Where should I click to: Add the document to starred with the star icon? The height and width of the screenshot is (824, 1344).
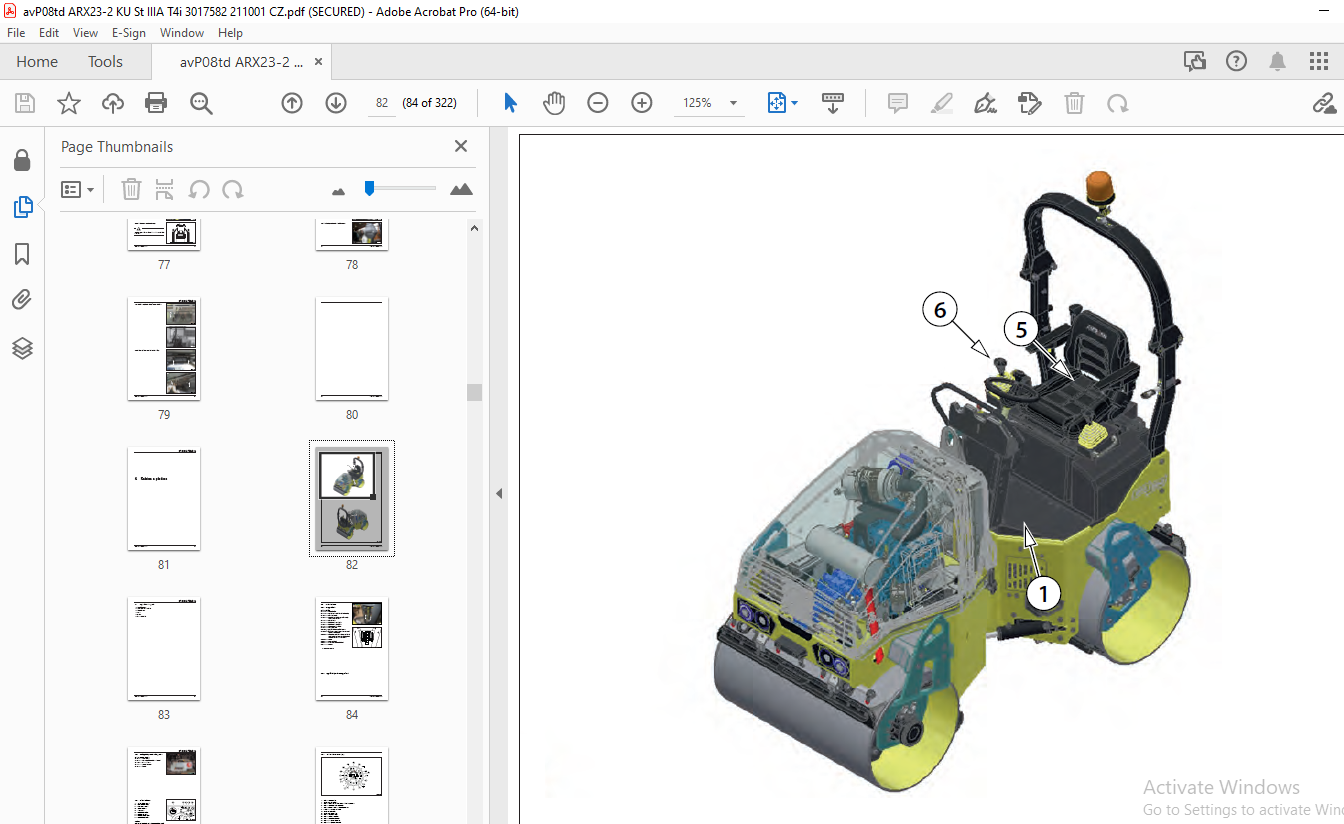tap(69, 103)
